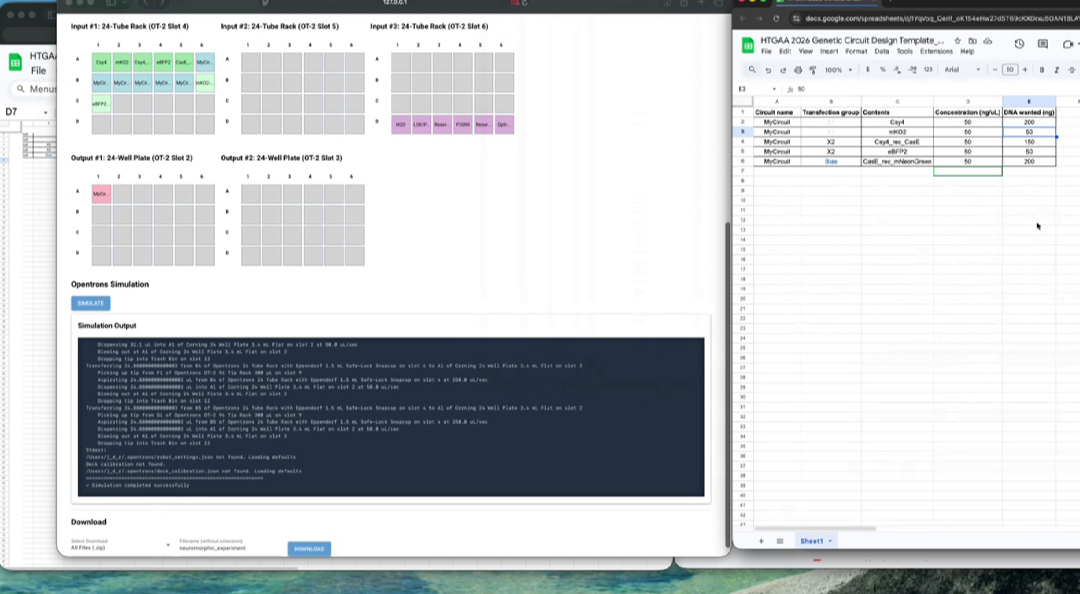The height and width of the screenshot is (594, 1080).
Task: Toggle strikethrough formatting in Sheets
Action: coord(1072,70)
